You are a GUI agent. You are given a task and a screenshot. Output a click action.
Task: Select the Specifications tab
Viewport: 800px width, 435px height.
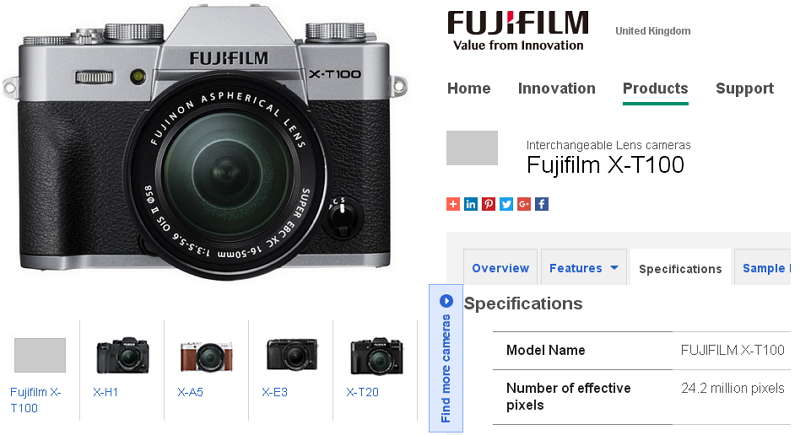coord(680,269)
